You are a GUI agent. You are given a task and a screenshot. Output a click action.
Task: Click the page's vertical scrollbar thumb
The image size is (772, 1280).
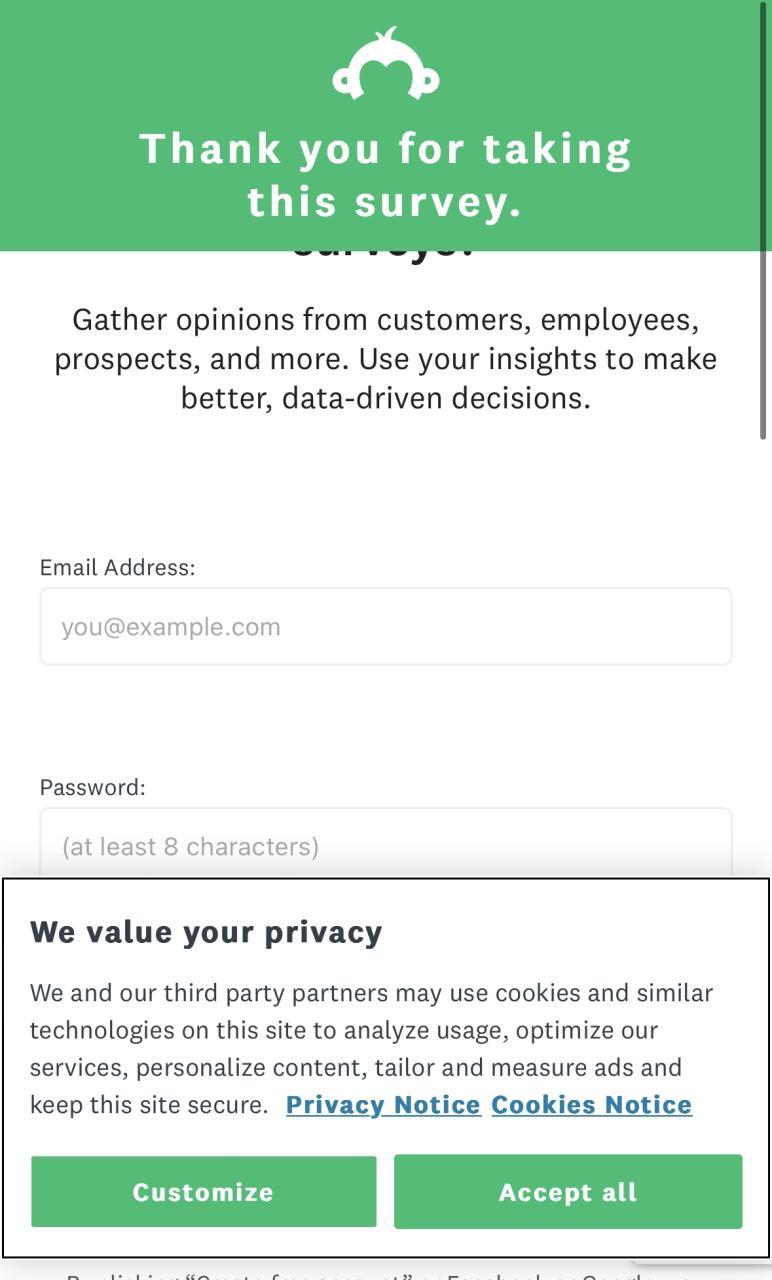point(764,220)
